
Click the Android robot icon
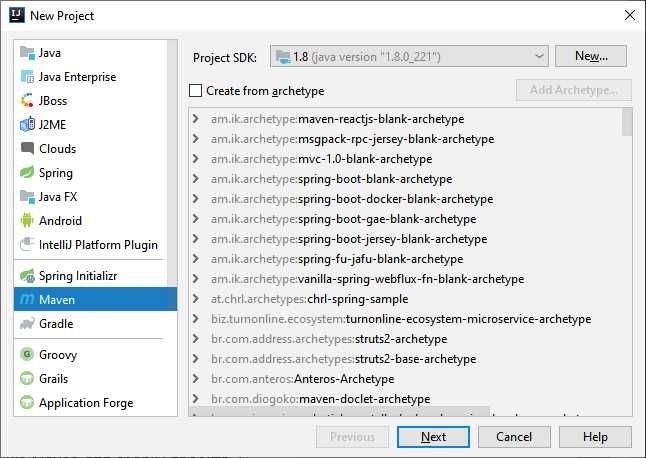28,220
